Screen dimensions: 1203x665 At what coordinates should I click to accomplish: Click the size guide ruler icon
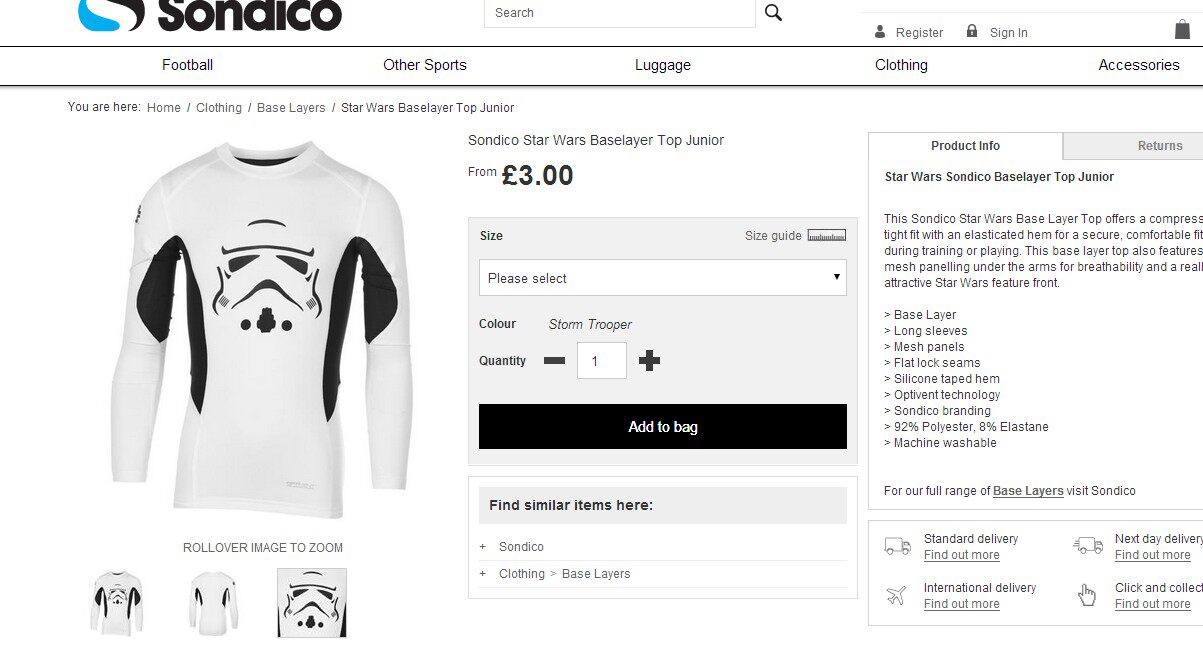(x=826, y=236)
